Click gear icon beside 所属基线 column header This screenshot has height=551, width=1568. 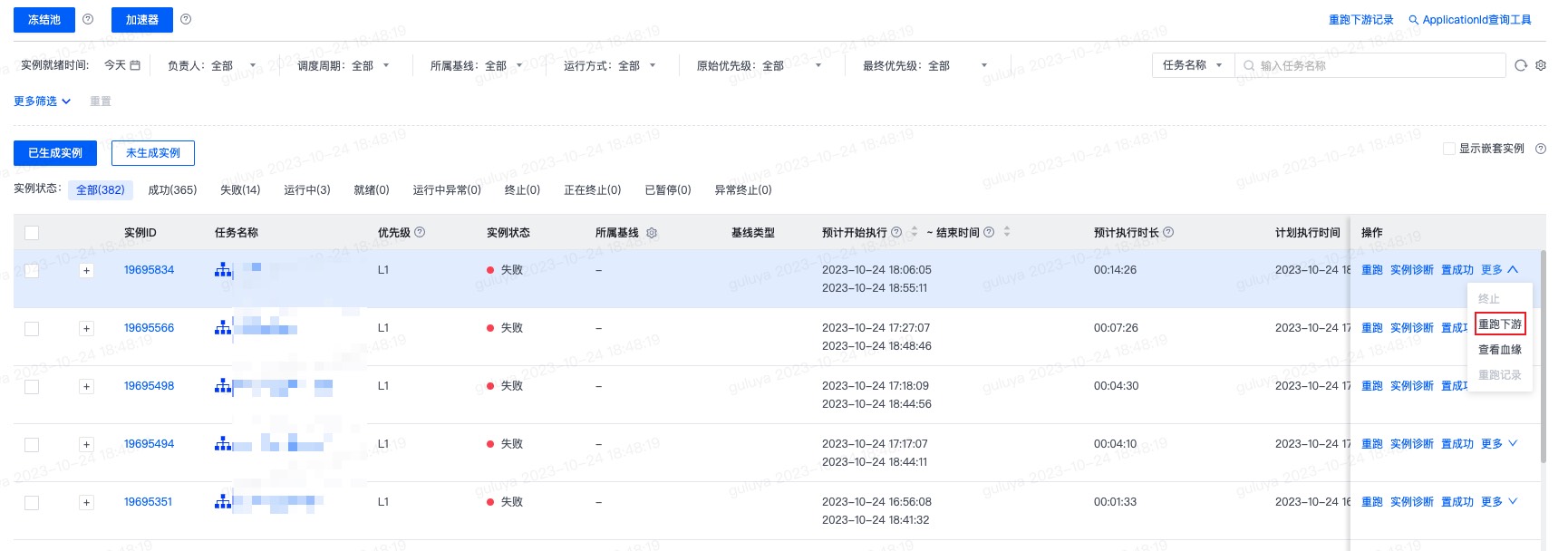(x=652, y=233)
